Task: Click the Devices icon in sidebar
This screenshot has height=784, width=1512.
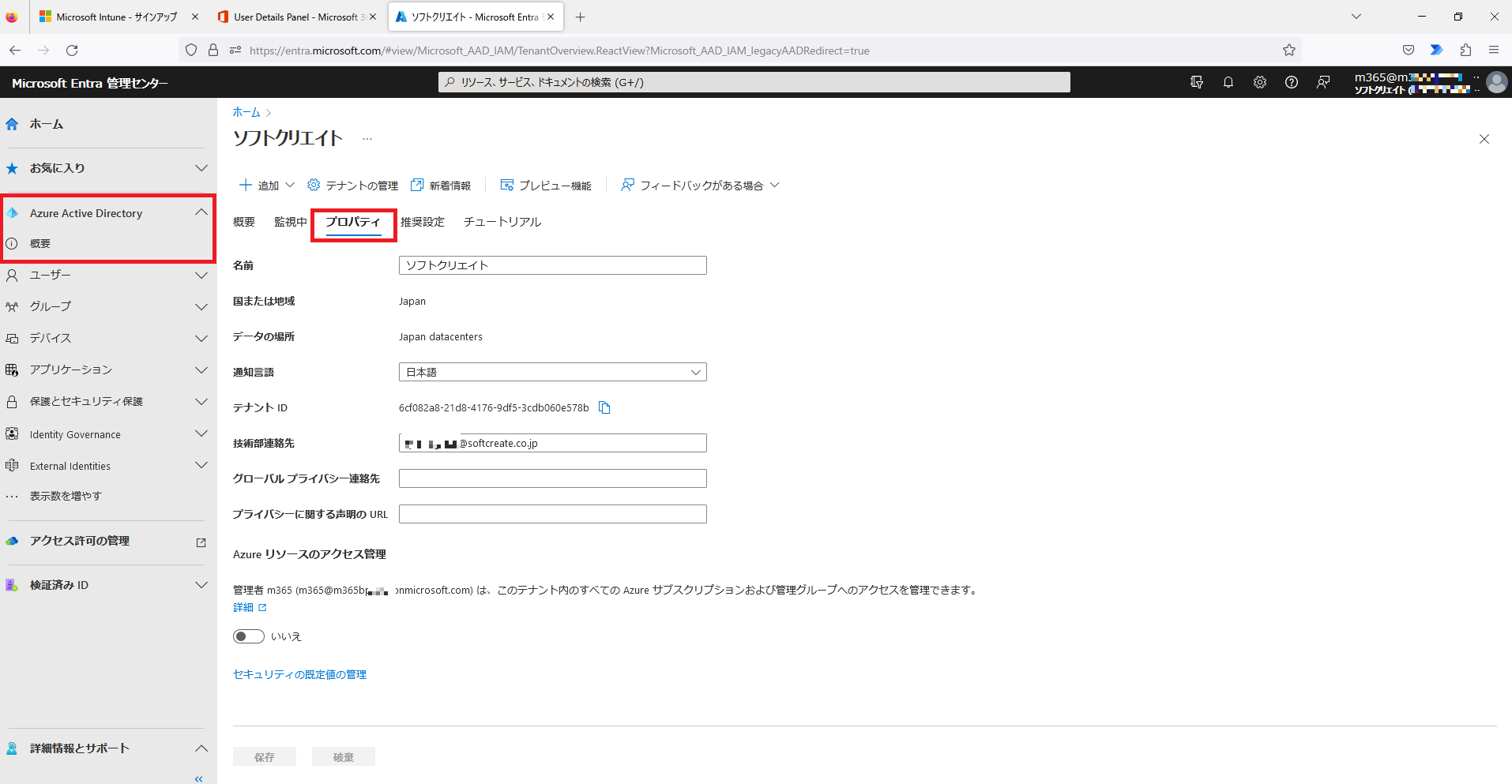Action: click(12, 338)
